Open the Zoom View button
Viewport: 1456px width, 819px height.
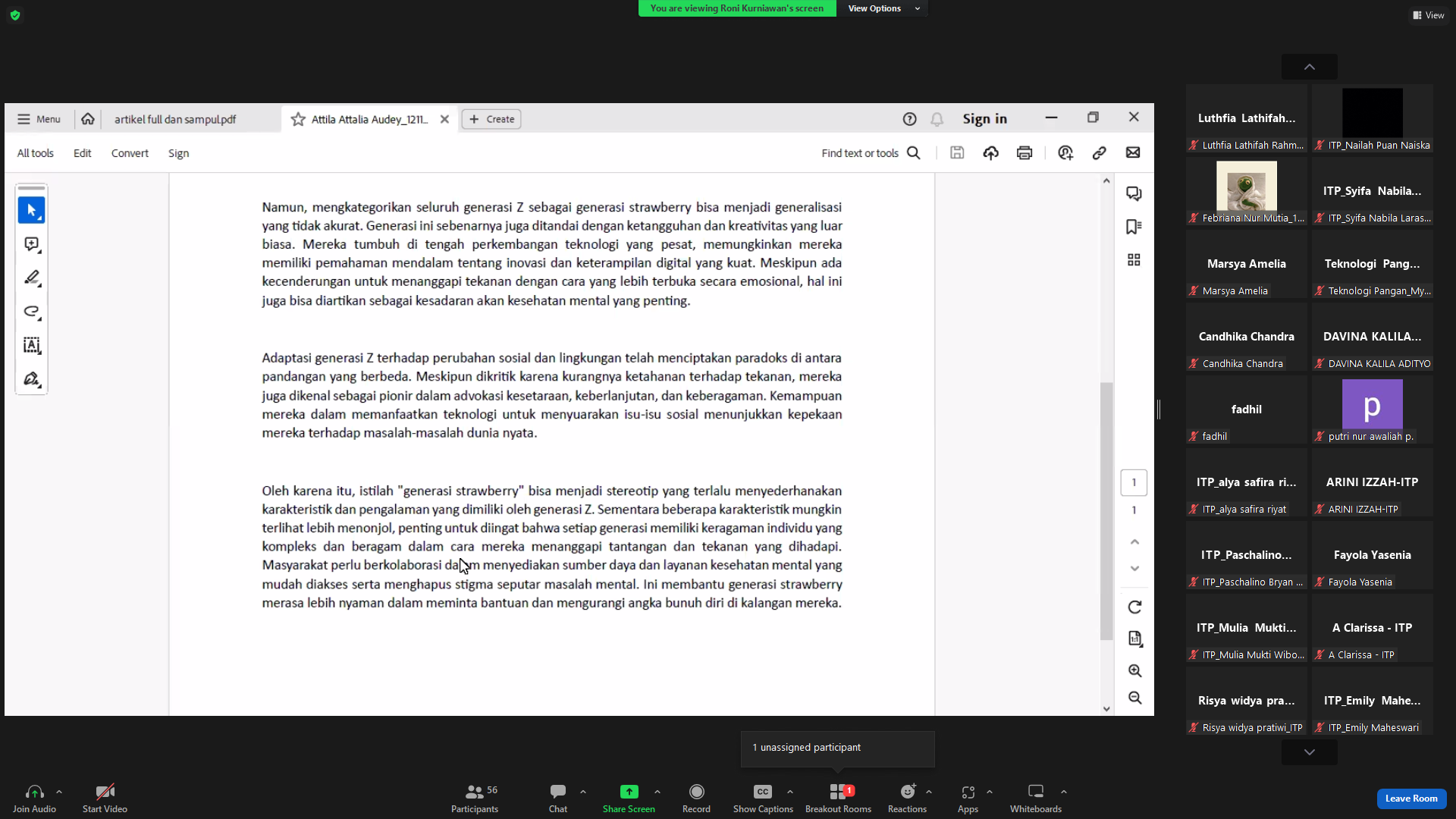point(1429,15)
